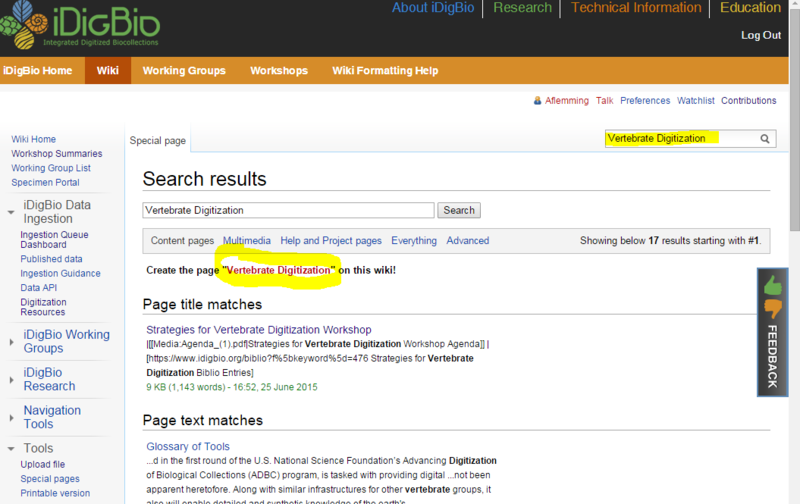Click Printable version link
Image resolution: width=800 pixels, height=504 pixels.
55,493
